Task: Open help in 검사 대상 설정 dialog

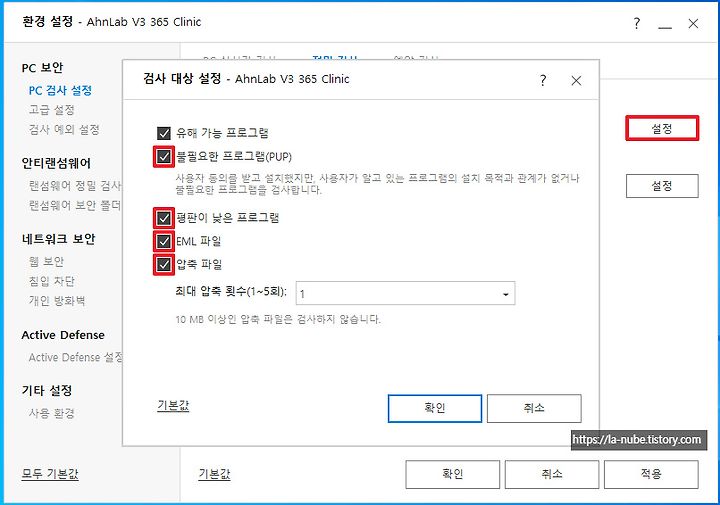Action: [x=543, y=81]
